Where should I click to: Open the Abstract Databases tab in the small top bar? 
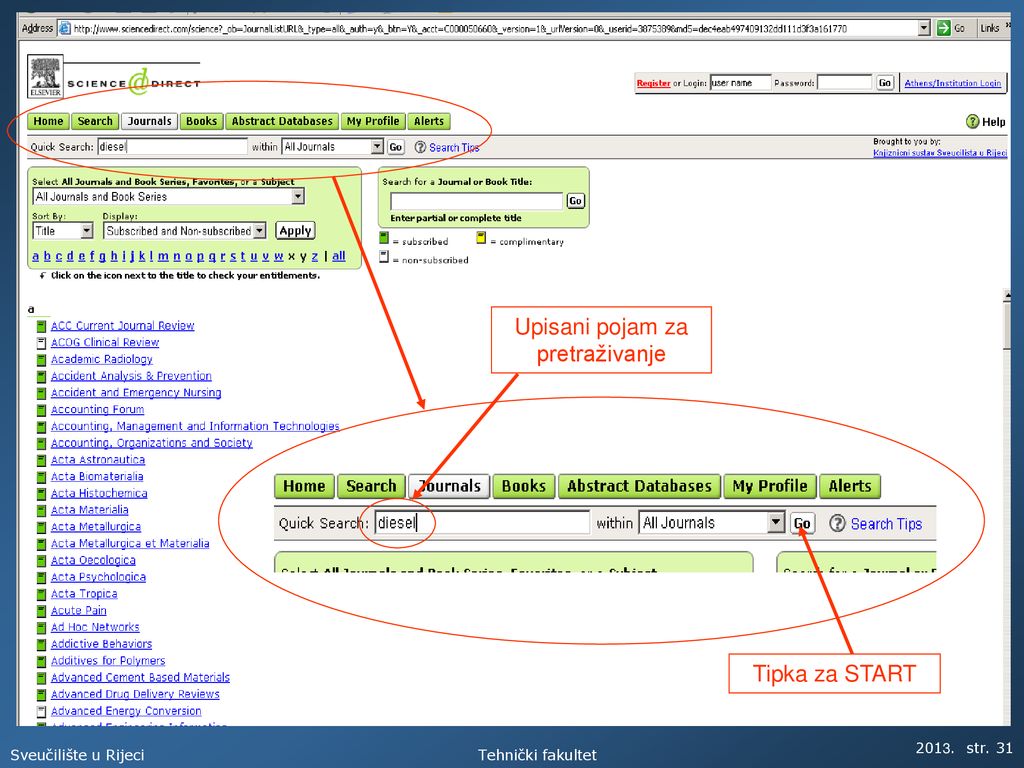[x=282, y=121]
